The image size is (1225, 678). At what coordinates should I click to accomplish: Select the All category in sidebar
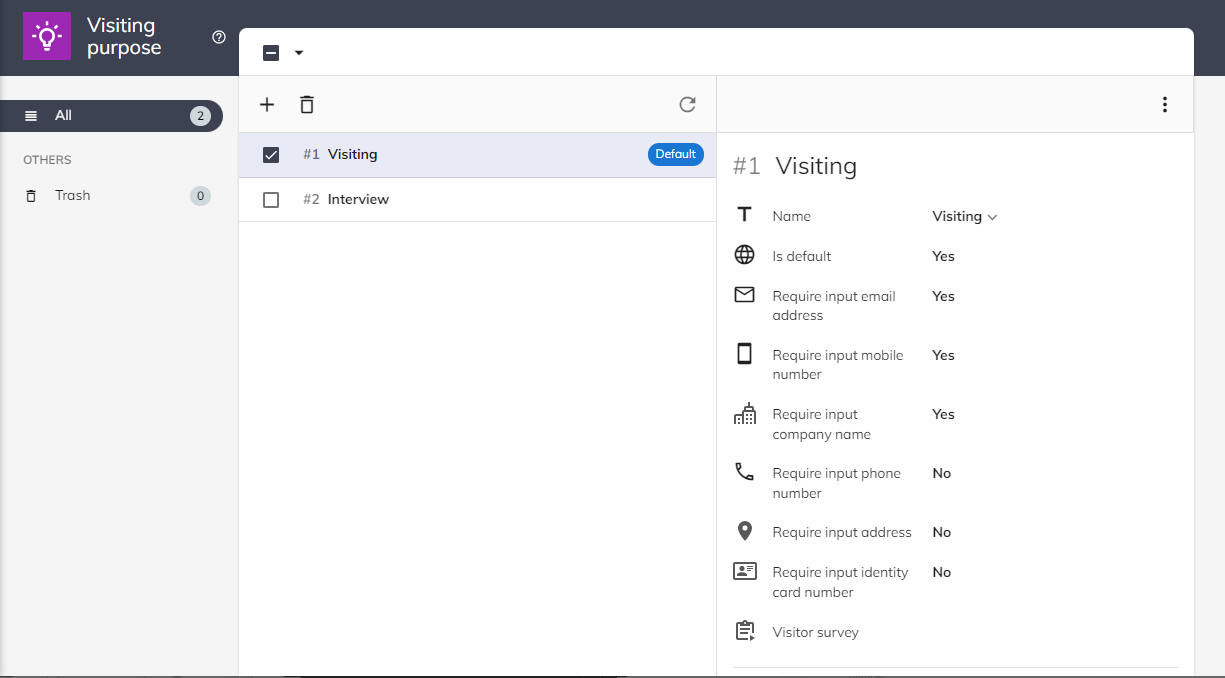coord(64,116)
